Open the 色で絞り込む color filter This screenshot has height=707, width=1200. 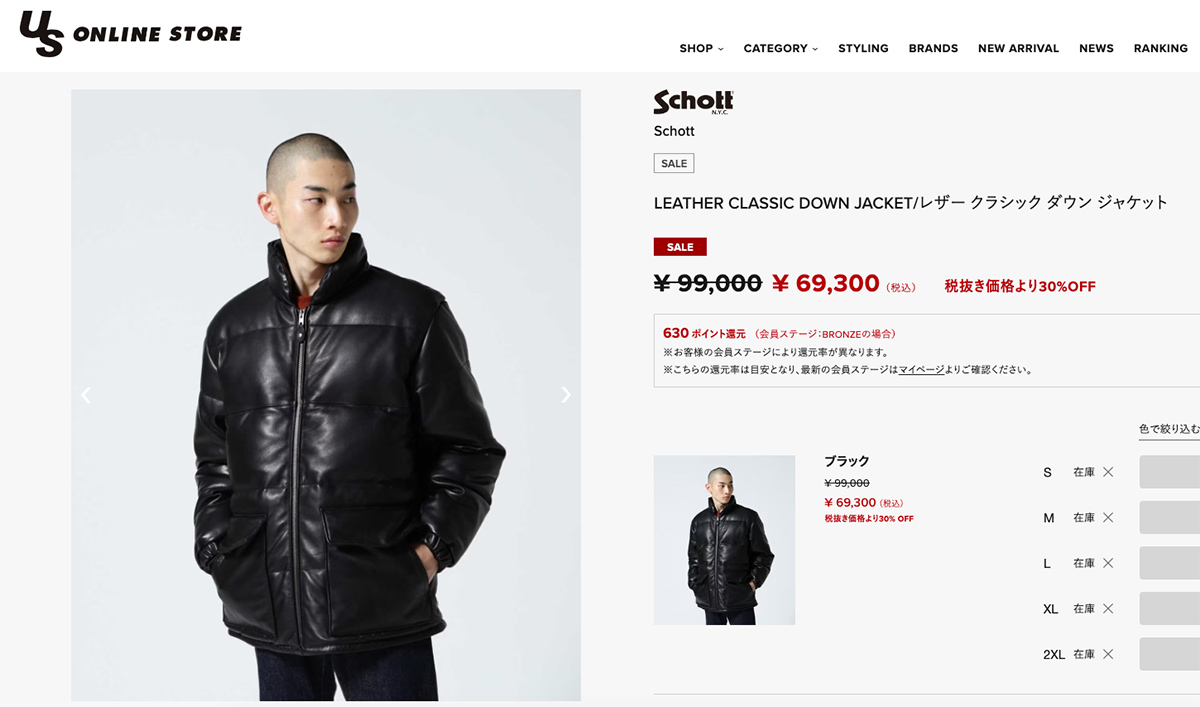[x=1169, y=429]
